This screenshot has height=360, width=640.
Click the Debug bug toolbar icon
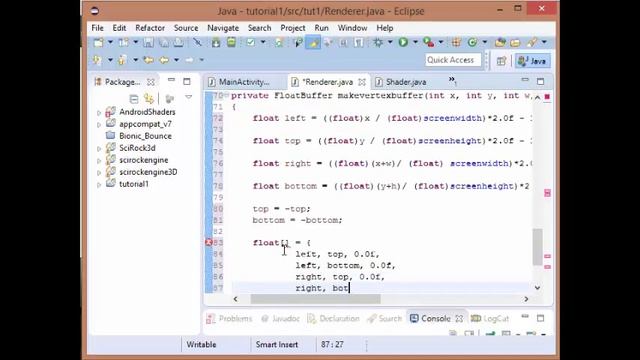378,42
